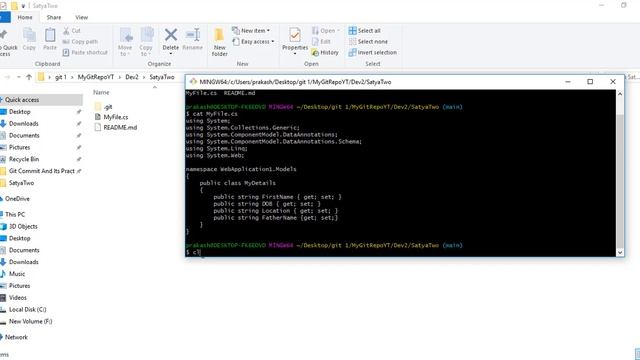Click the terminal vertical scrollbar thumb
The image size is (640, 360).
[x=620, y=182]
